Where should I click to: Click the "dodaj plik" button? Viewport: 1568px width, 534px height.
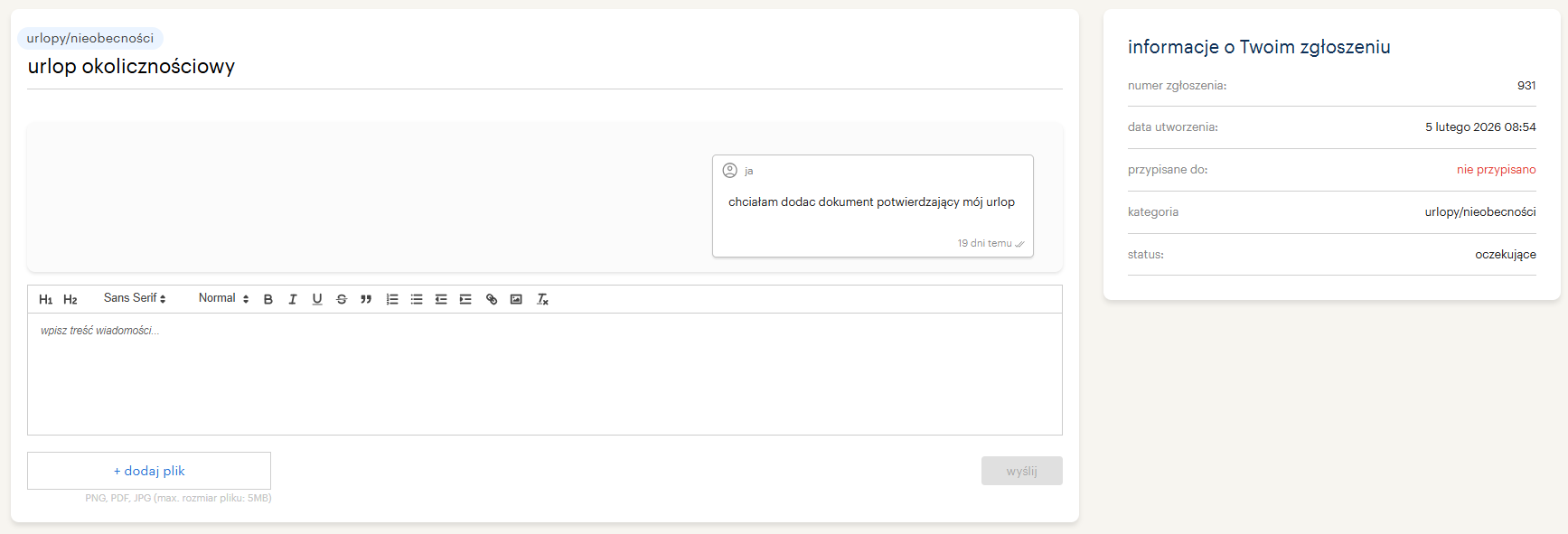(x=149, y=471)
